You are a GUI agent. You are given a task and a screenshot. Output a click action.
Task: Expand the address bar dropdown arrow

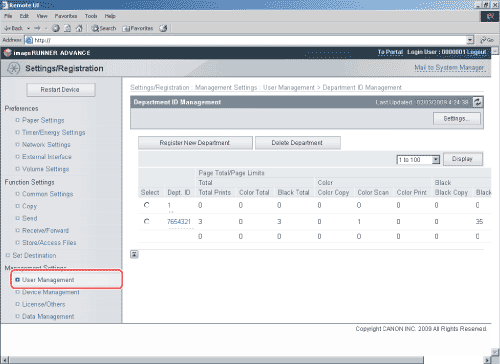(x=470, y=40)
